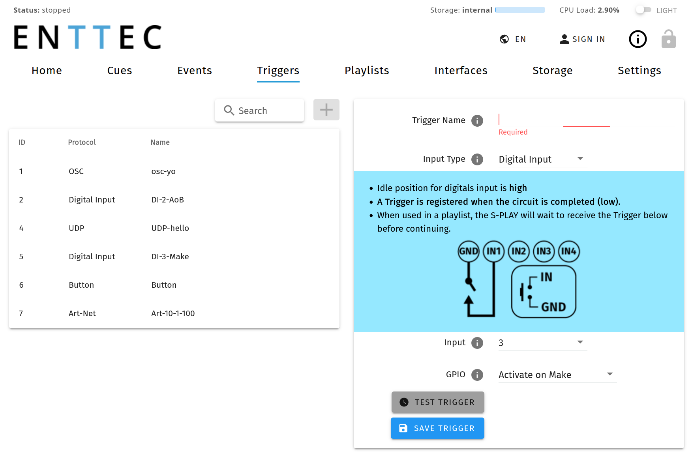Image resolution: width=692 pixels, height=457 pixels.
Task: Click the floppy disk icon on Save Trigger
Action: point(403,428)
